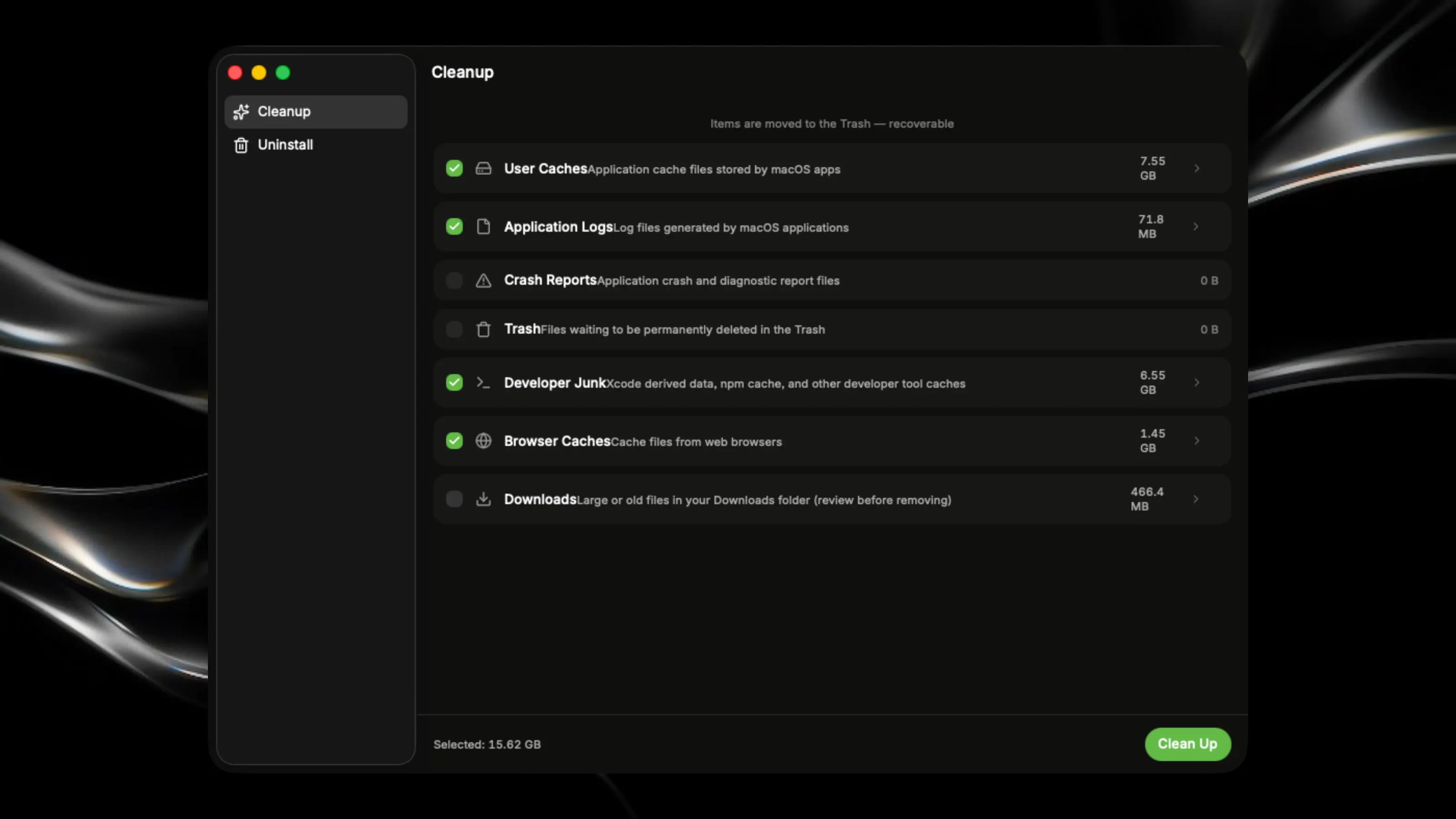Click 'Xcode derived data, npm cache' description

(x=786, y=384)
